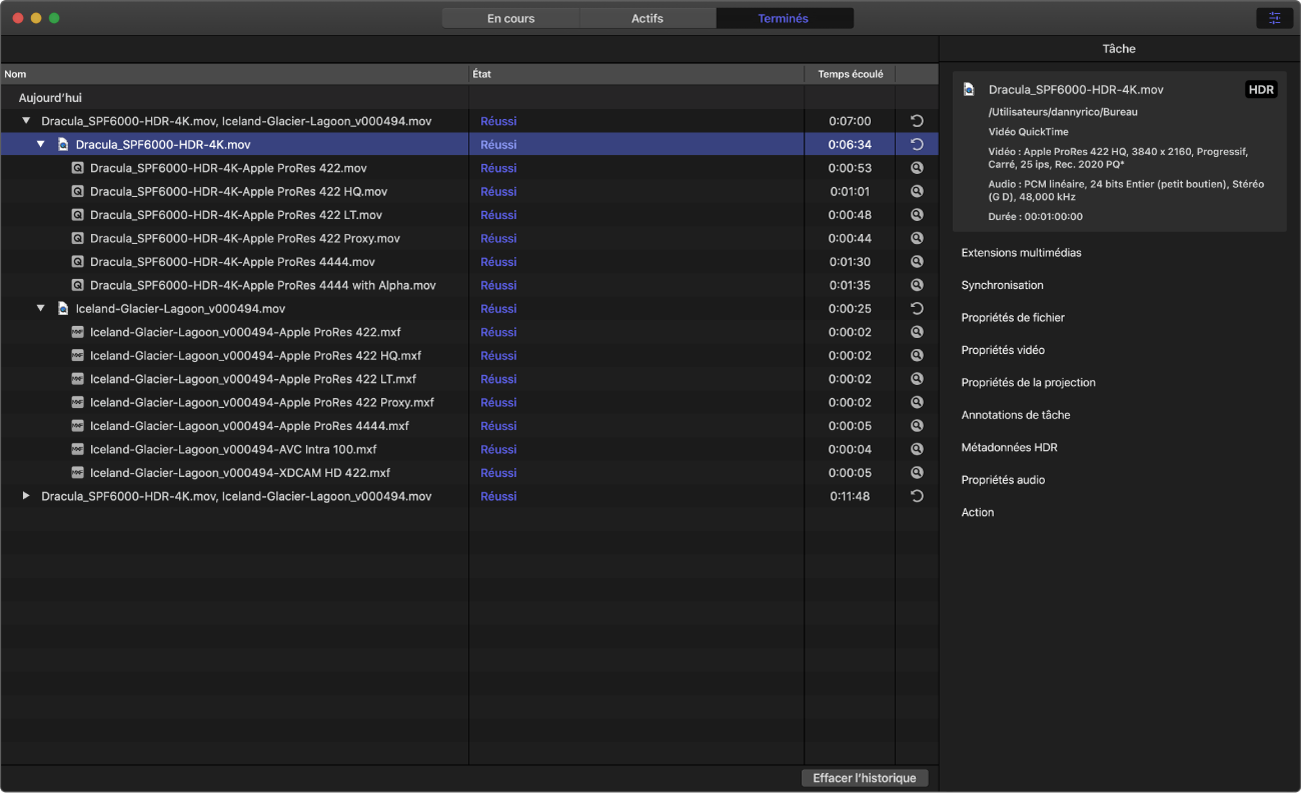Reveal Dracula Apple ProRes 422 HQ.mov in Finder
1301x795 pixels.
[x=916, y=192]
